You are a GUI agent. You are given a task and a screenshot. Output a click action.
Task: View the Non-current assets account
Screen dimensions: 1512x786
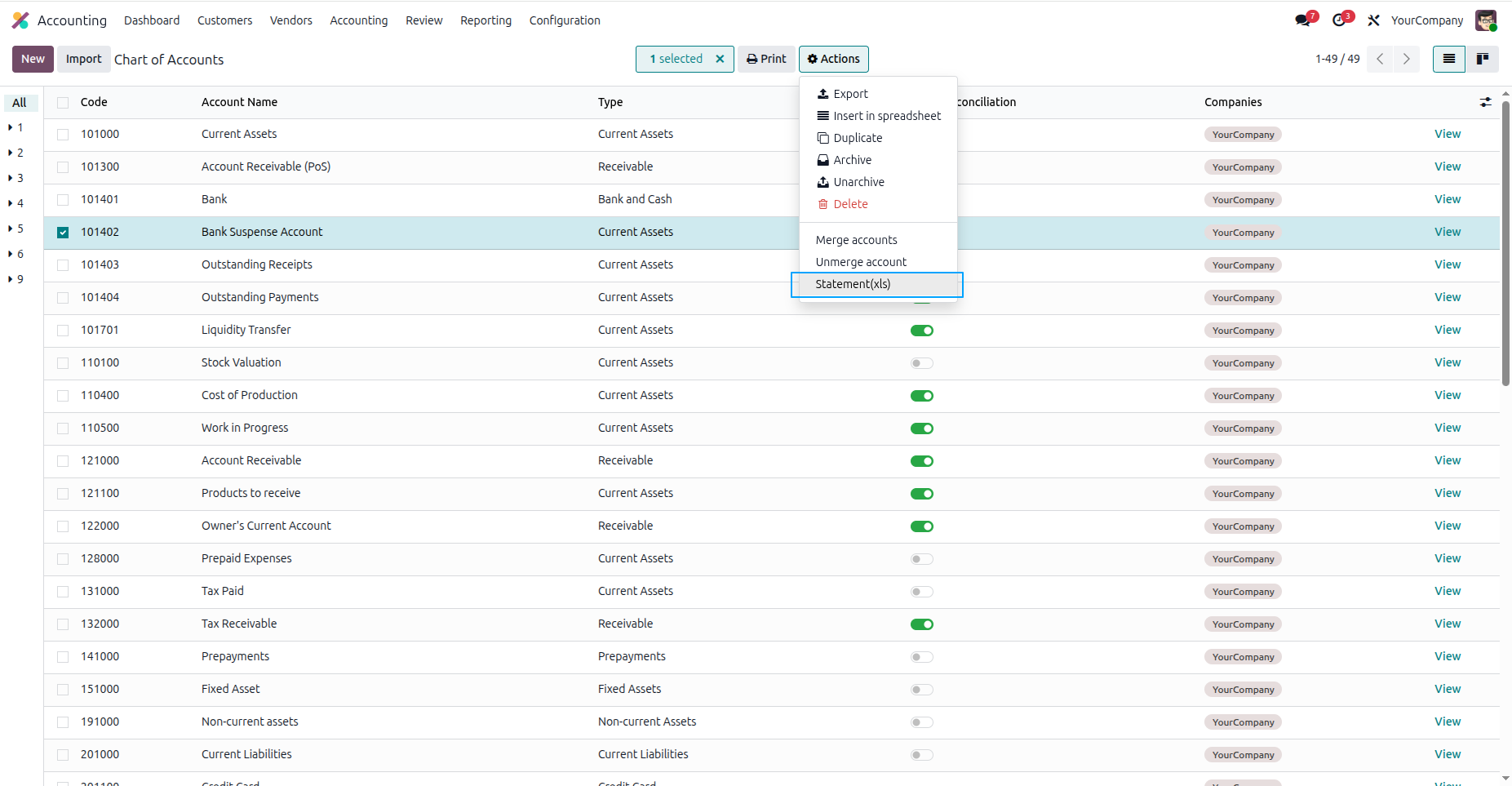(1448, 722)
